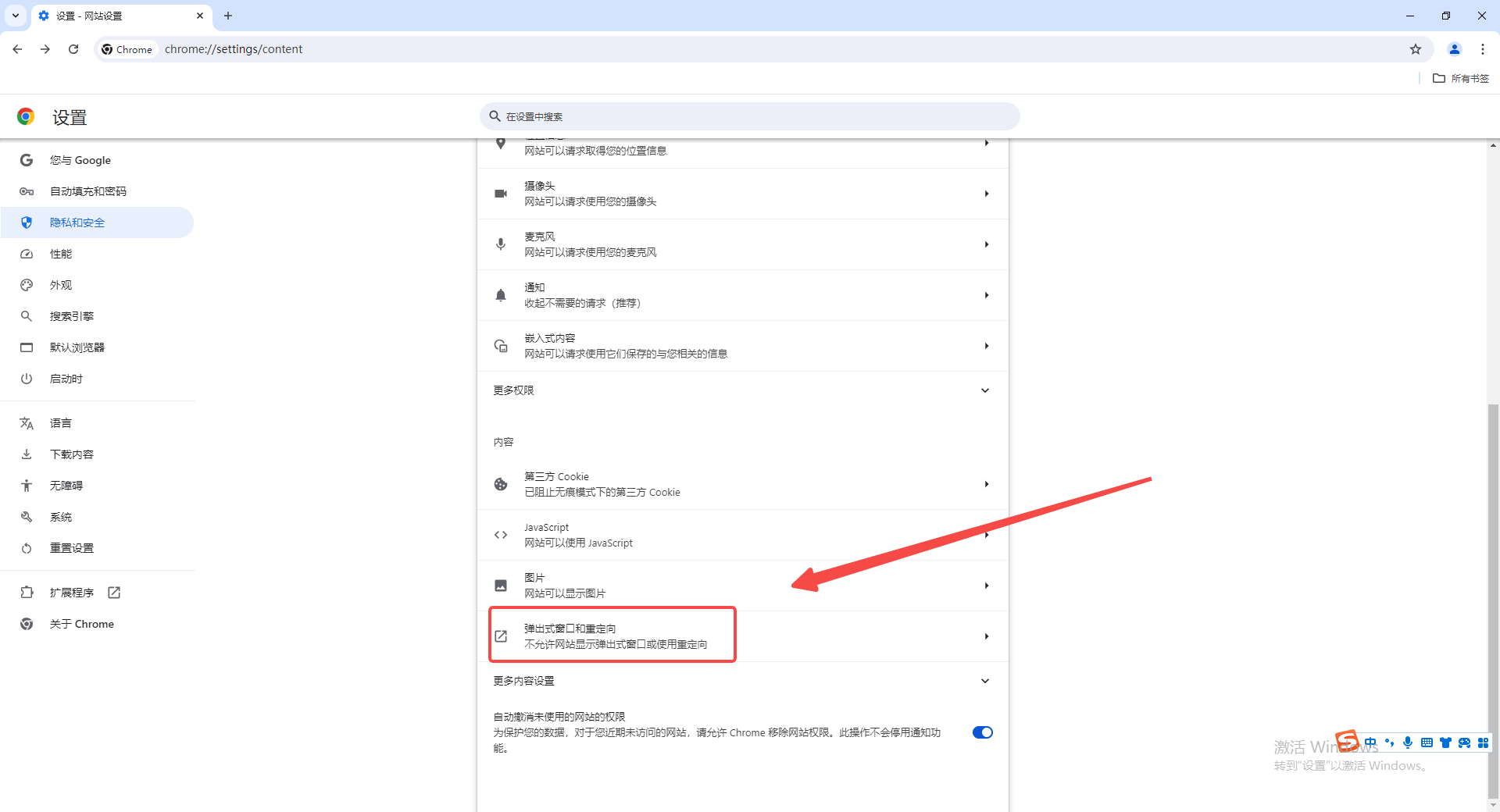The height and width of the screenshot is (812, 1500).
Task: Click the address bar URL chrome://settings/content
Action: pyautogui.click(x=234, y=49)
